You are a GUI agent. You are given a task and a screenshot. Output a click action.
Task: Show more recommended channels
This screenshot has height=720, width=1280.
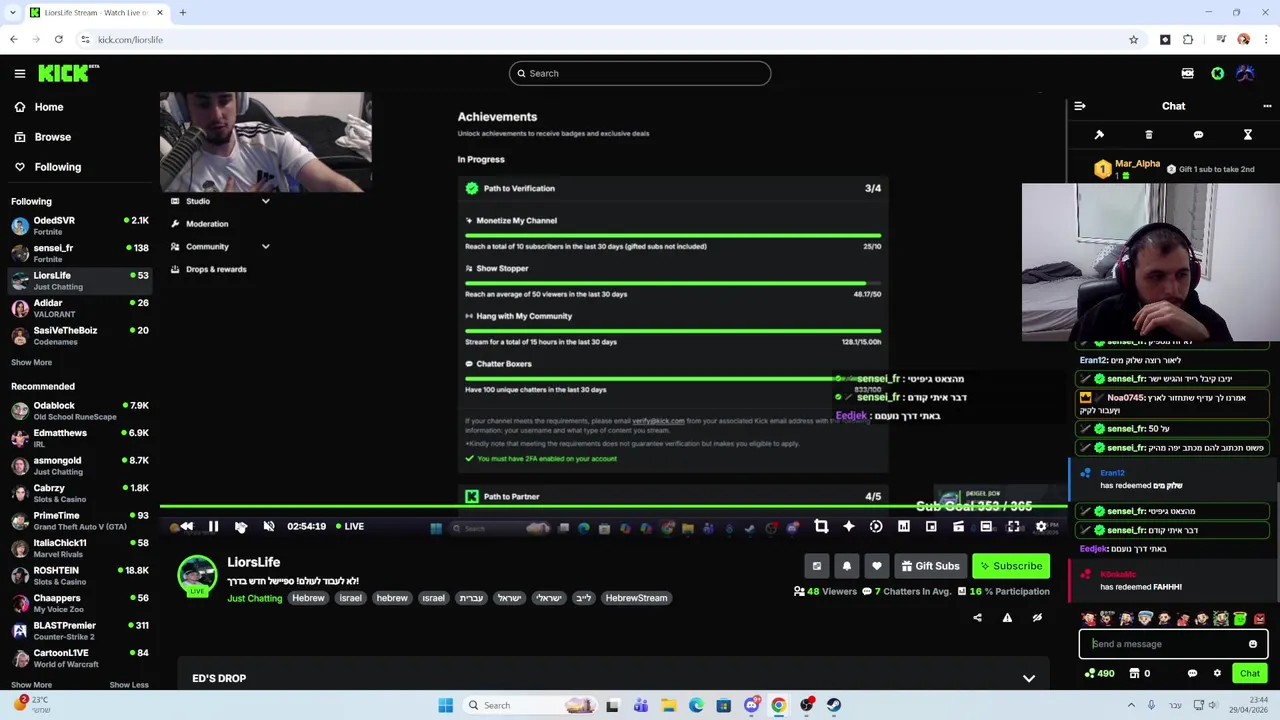click(31, 685)
